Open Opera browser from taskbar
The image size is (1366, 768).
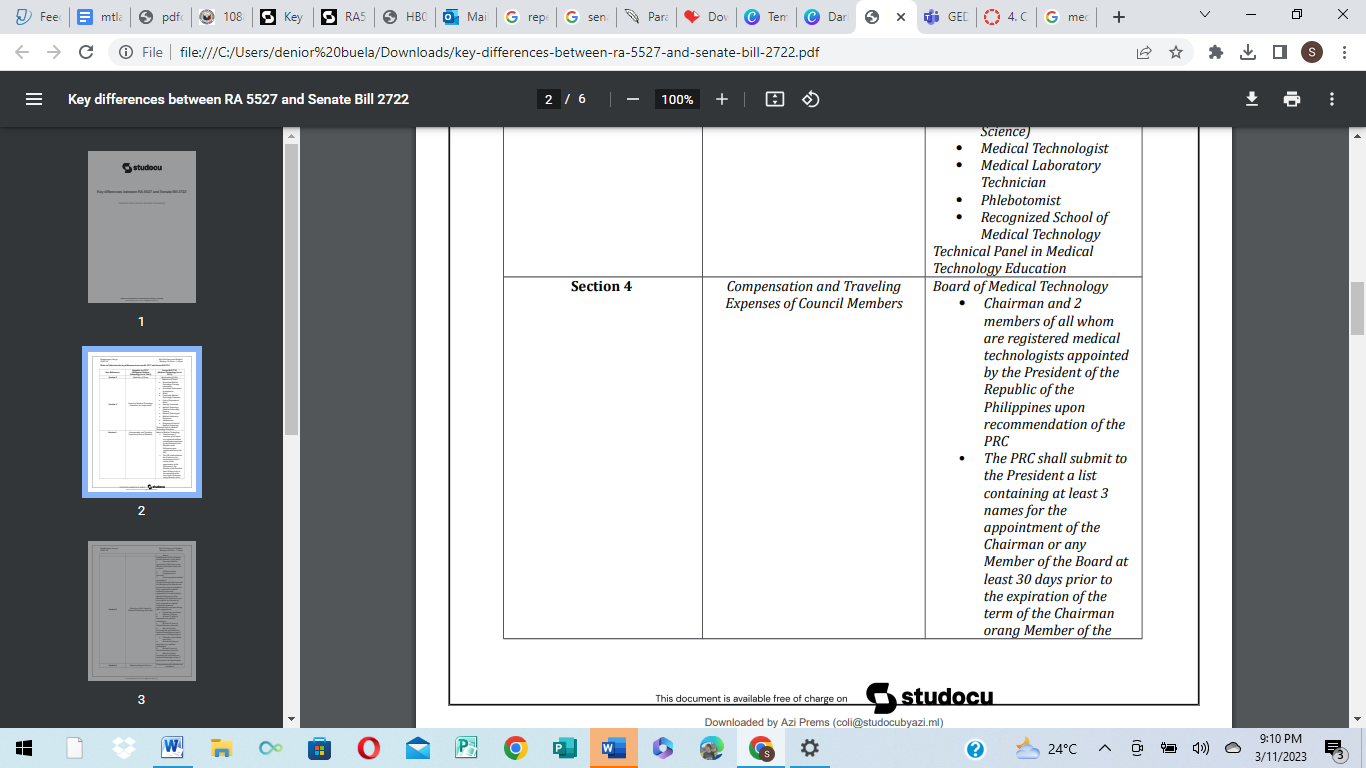point(368,748)
